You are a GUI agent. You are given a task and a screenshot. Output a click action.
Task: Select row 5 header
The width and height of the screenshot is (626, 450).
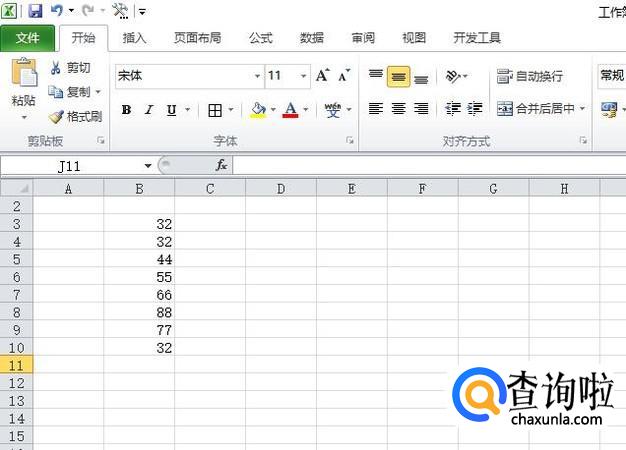coord(16,260)
